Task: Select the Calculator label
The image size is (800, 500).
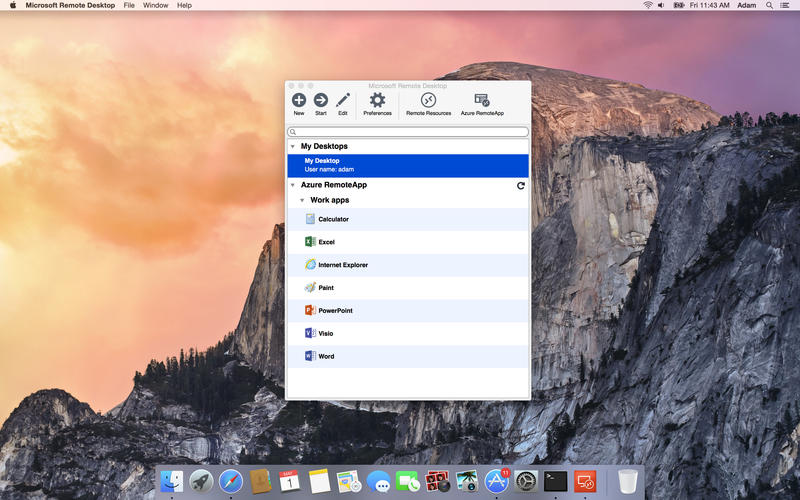Action: click(x=334, y=219)
